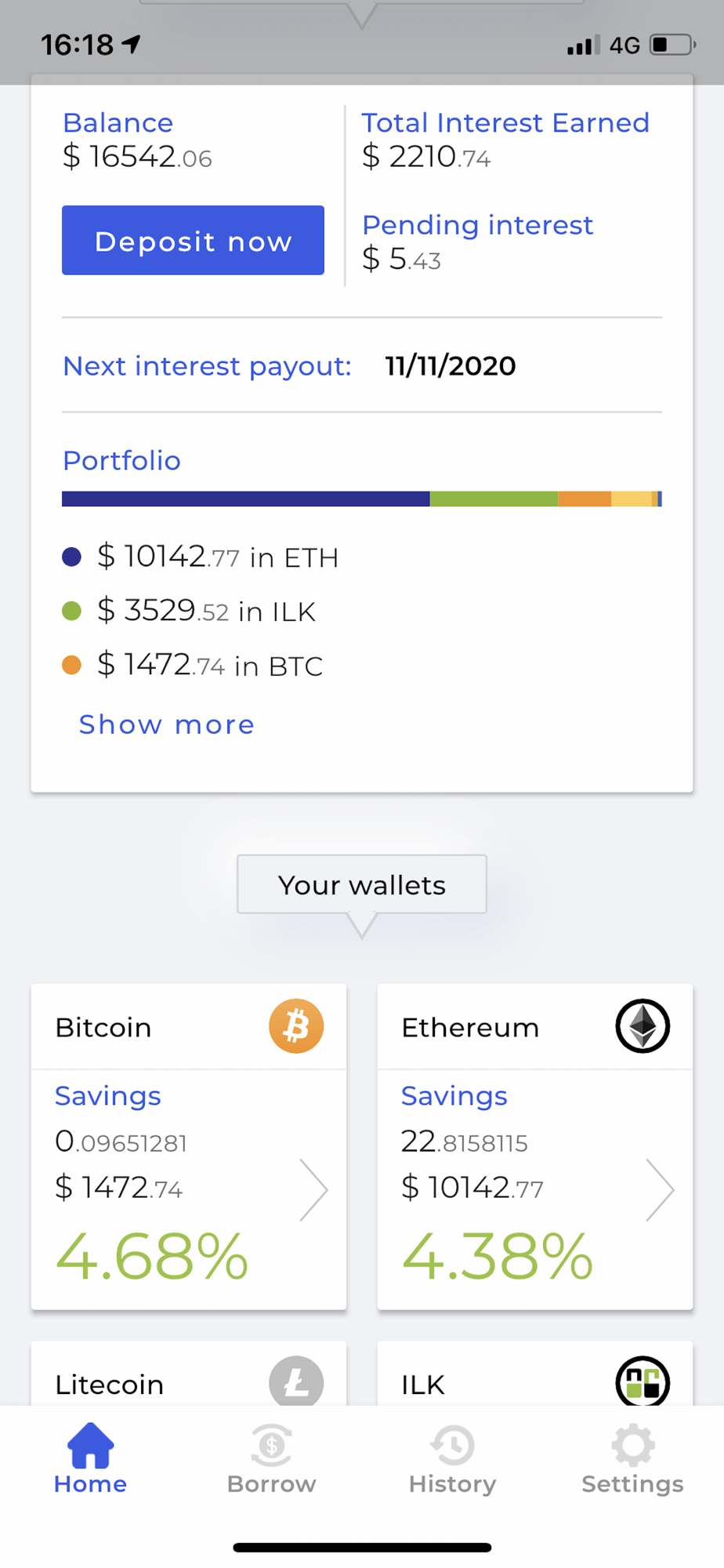This screenshot has height=1568, width=724.
Task: Open the Settings gear icon
Action: point(632,1445)
